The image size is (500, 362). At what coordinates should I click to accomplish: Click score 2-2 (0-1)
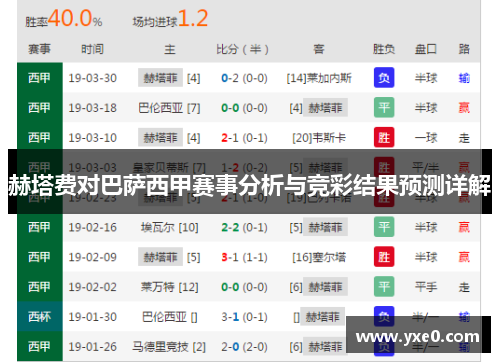pos(244,227)
